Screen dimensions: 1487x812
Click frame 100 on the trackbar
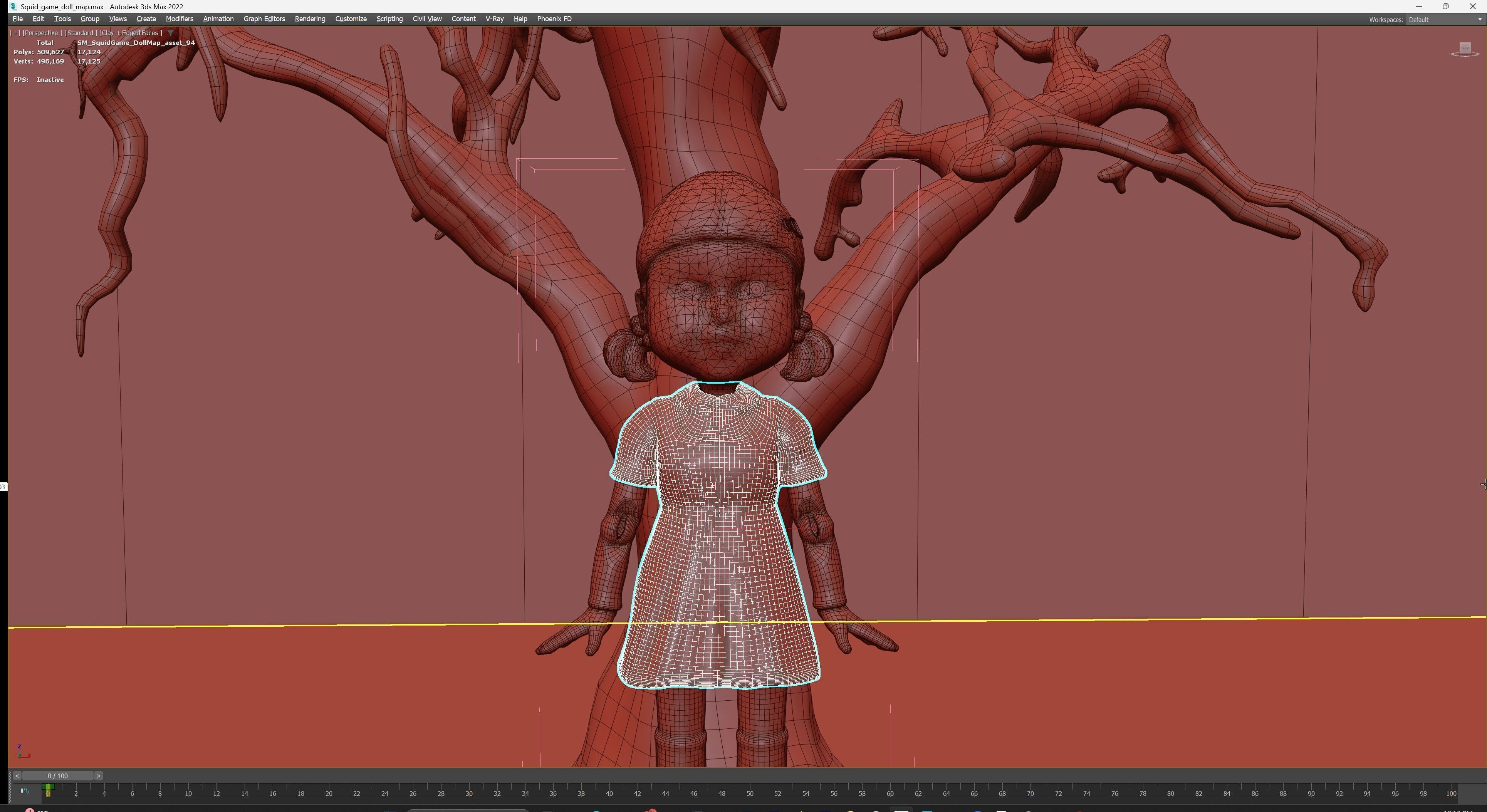pos(1451,794)
